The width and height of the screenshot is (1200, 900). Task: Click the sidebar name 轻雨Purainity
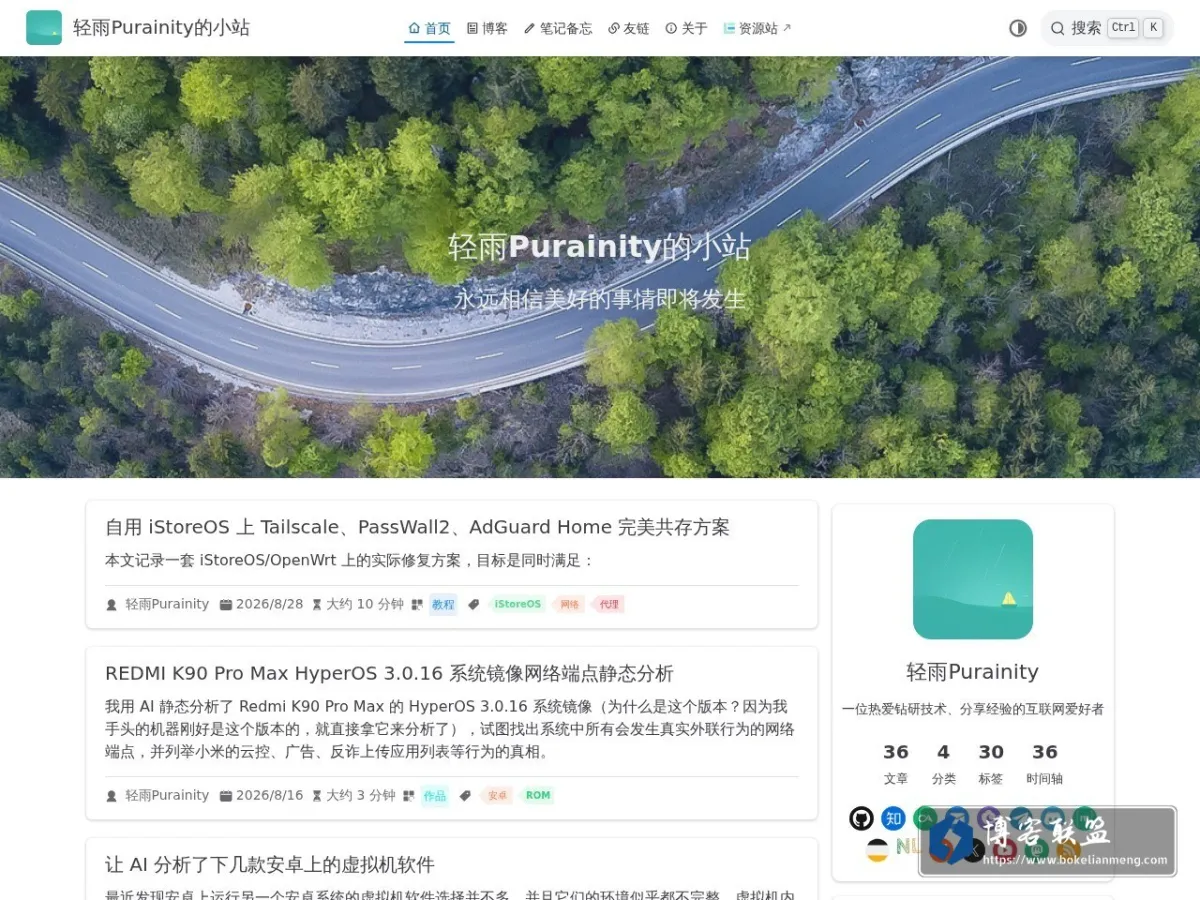point(973,672)
